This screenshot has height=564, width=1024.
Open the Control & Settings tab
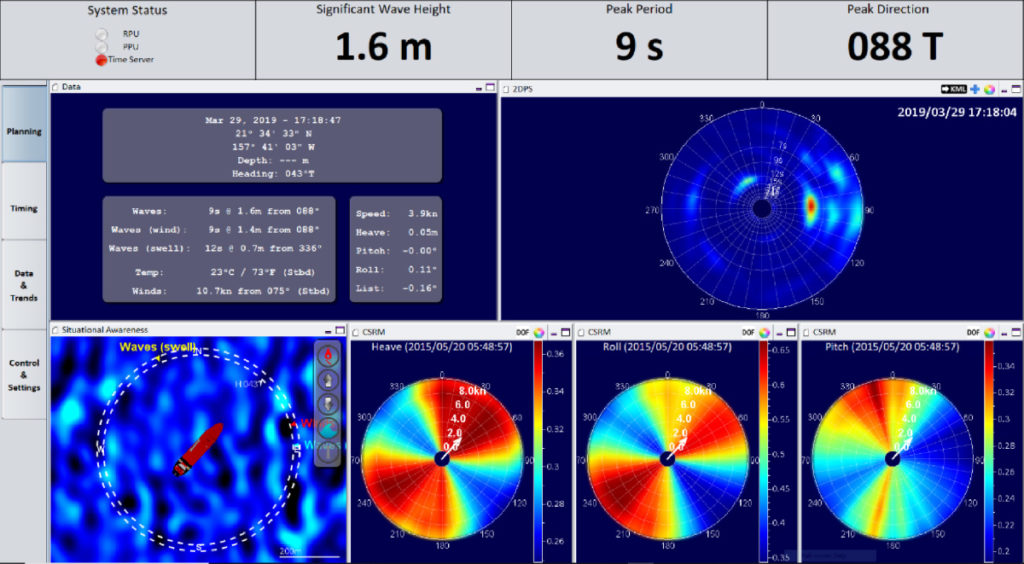(x=24, y=374)
